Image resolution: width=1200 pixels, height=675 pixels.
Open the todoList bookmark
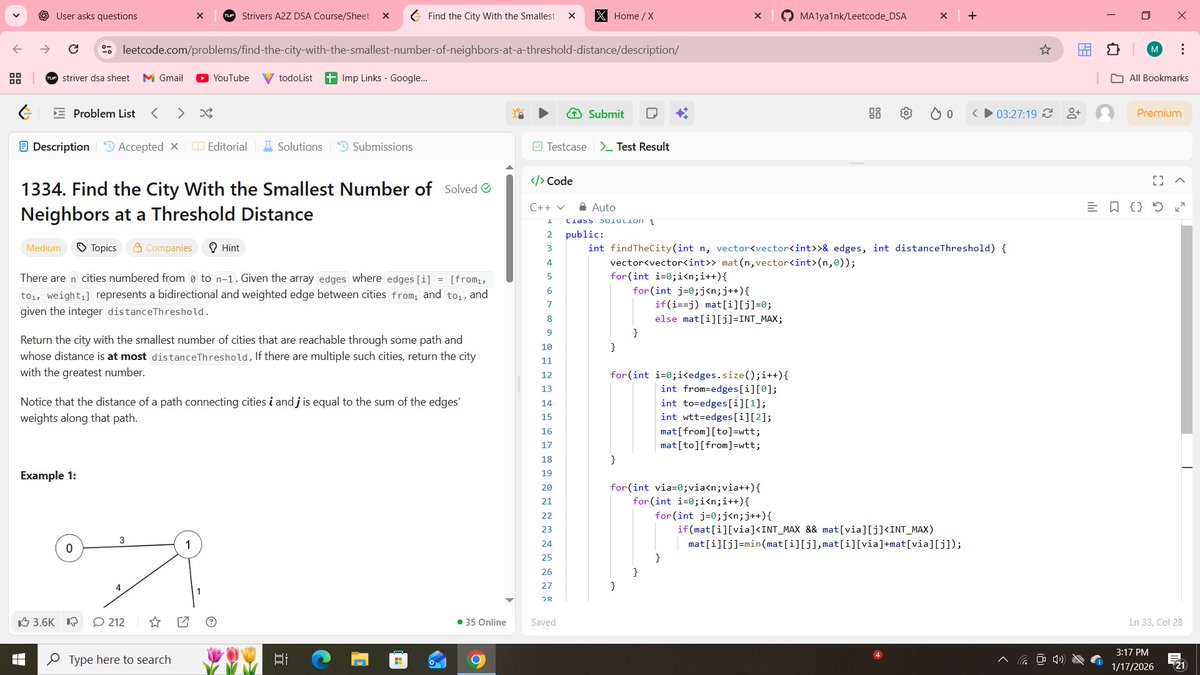[x=288, y=78]
